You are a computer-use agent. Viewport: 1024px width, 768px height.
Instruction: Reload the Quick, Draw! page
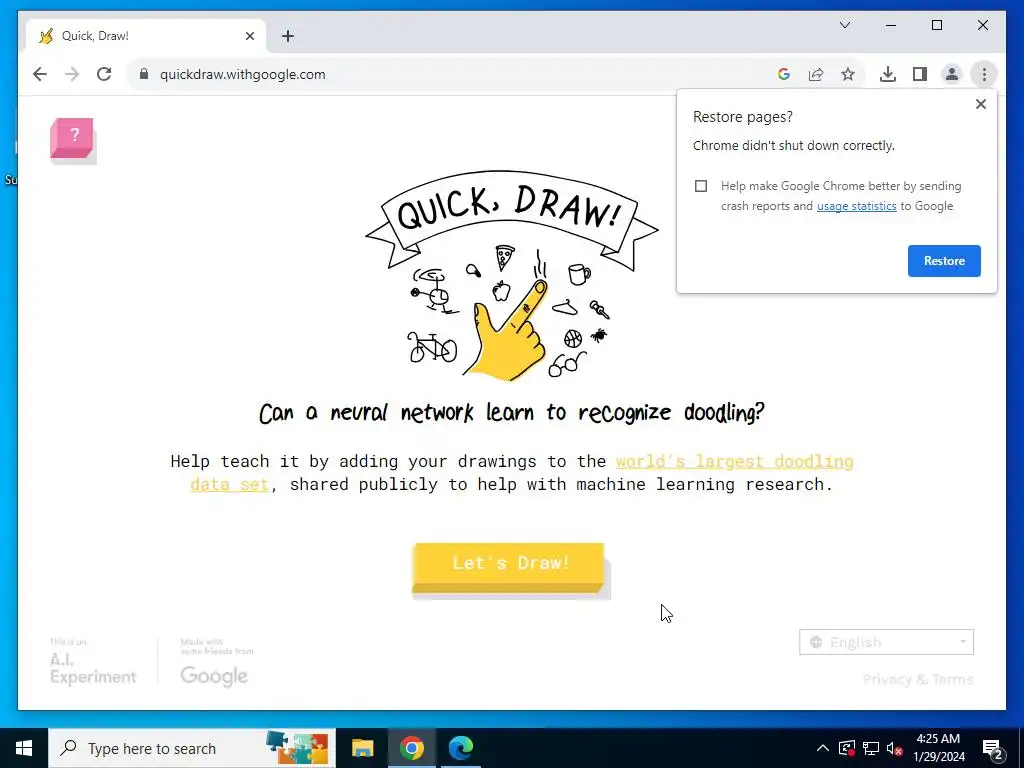pyautogui.click(x=104, y=74)
